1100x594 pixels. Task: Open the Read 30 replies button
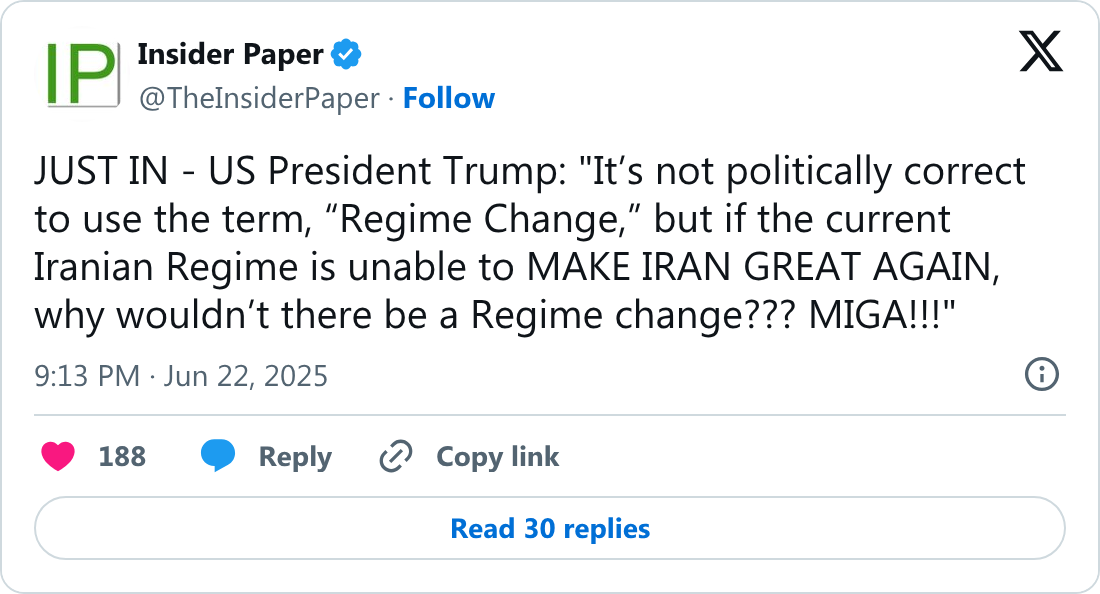coord(550,528)
